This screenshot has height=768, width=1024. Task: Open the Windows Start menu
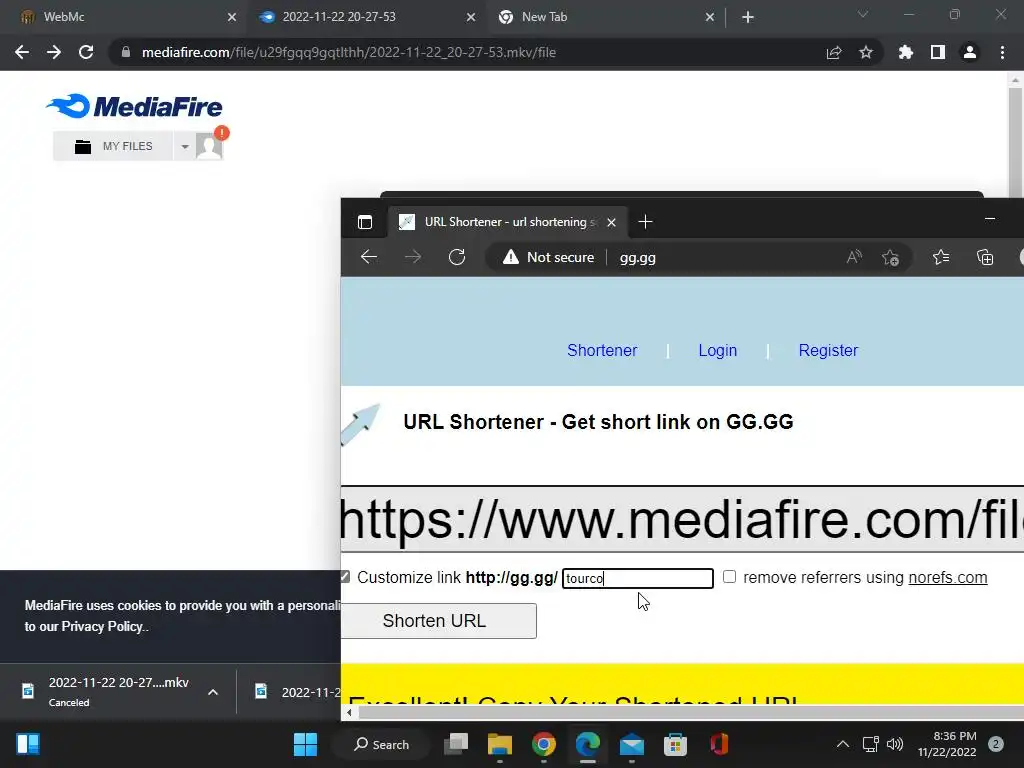coord(305,744)
